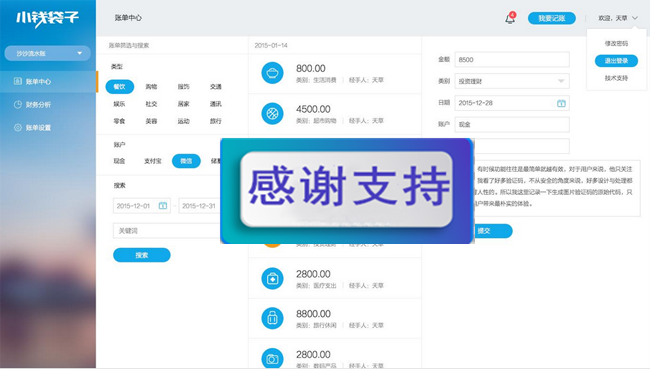This screenshot has width=650, height=371.
Task: Select the 800.00 生活消费 entry
Action: [335, 73]
